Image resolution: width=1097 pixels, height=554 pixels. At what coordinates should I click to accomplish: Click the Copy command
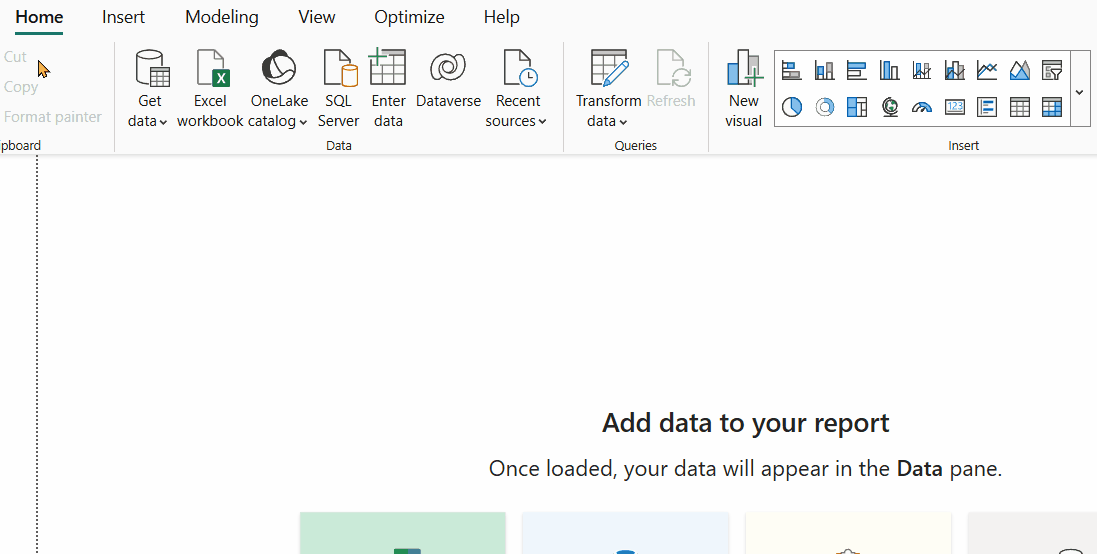pyautogui.click(x=21, y=87)
